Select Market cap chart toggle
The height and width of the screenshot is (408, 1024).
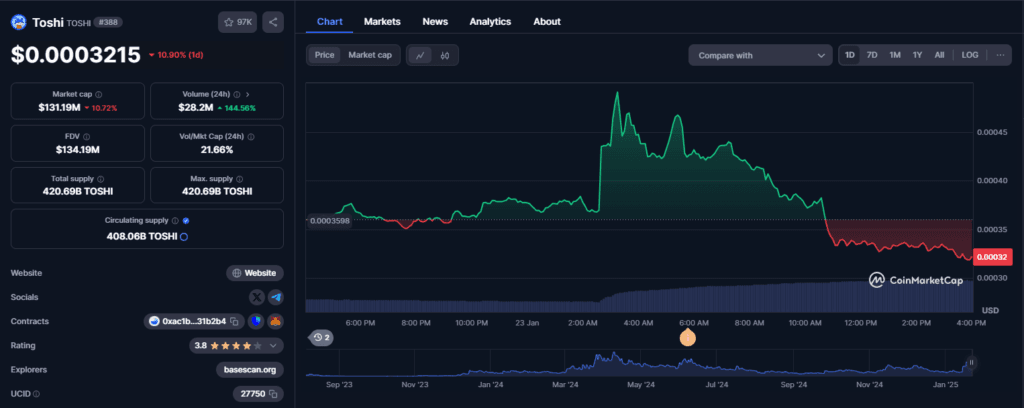[x=370, y=55]
